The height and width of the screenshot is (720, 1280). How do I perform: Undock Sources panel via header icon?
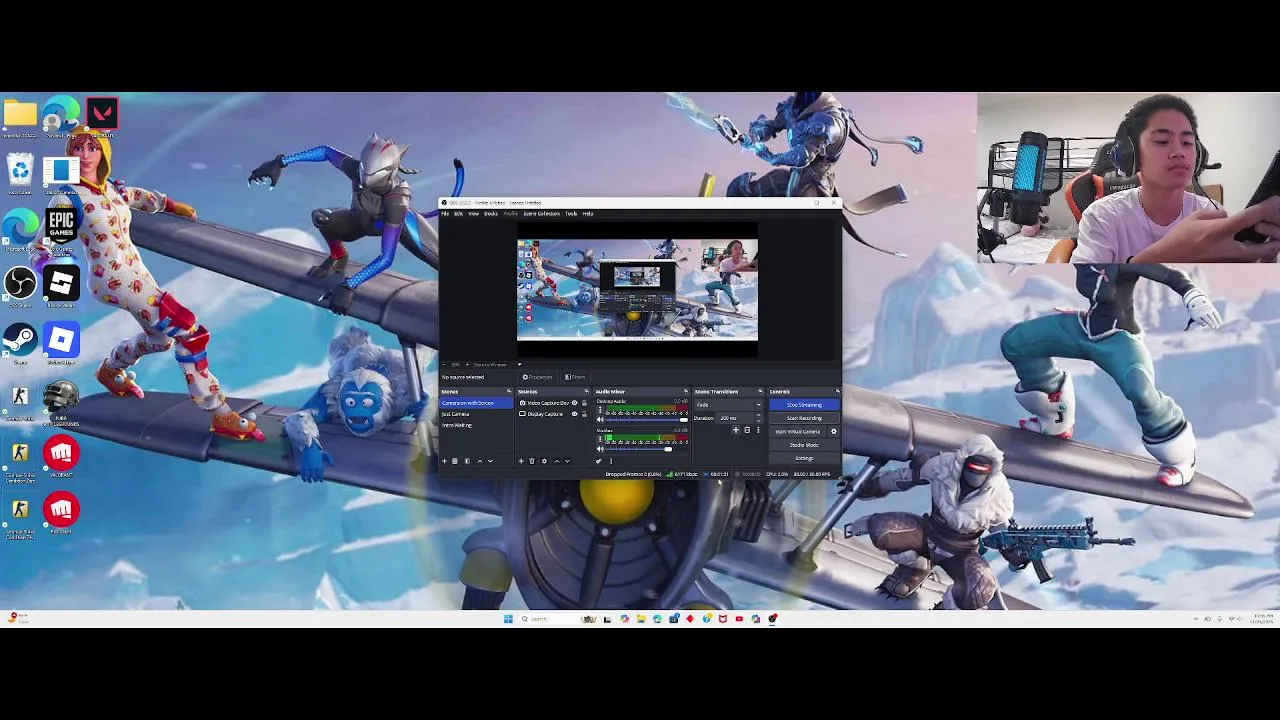click(587, 391)
